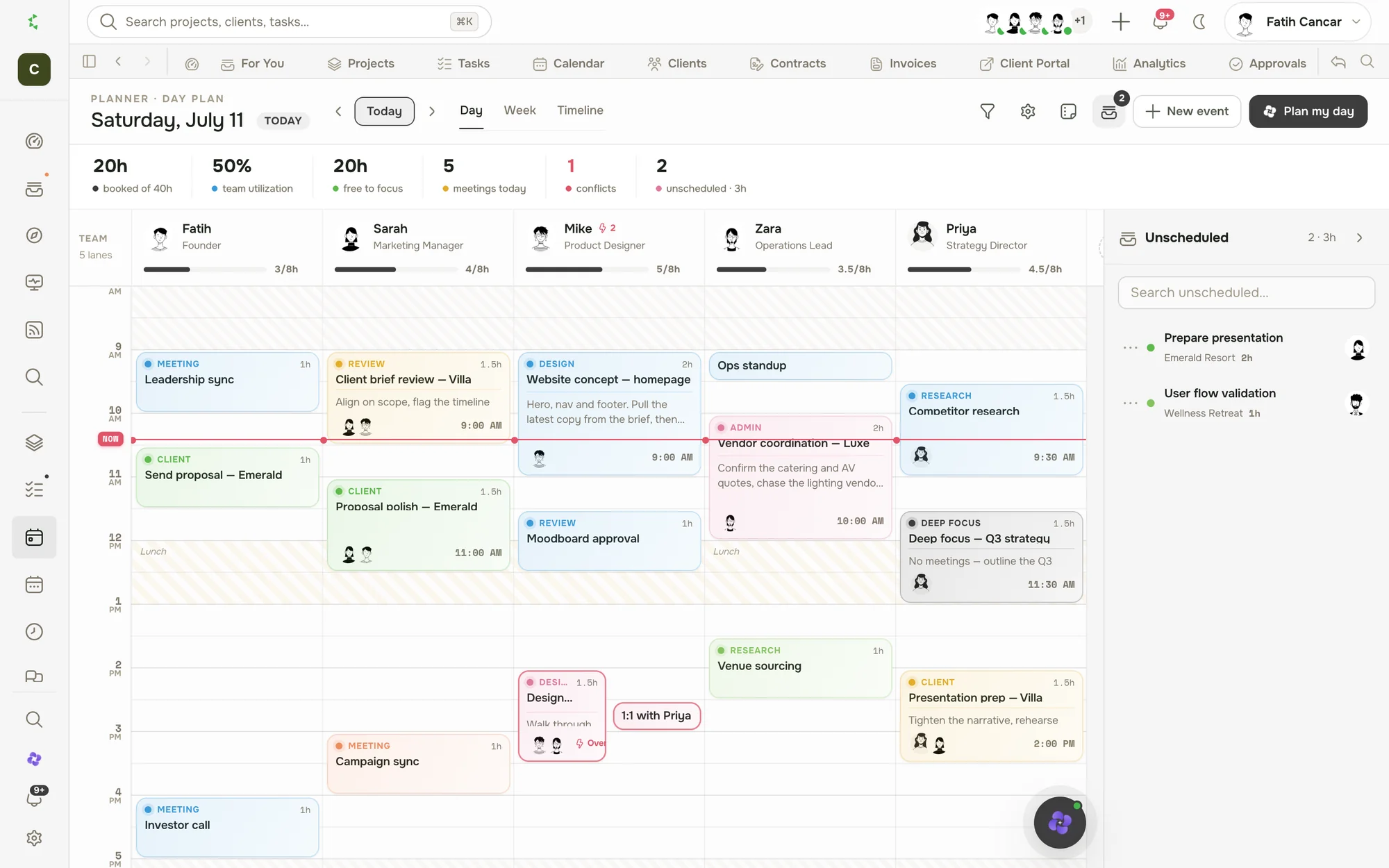Toggle the unscheduled tray button with badge 2
This screenshot has height=868, width=1389.
pos(1109,111)
